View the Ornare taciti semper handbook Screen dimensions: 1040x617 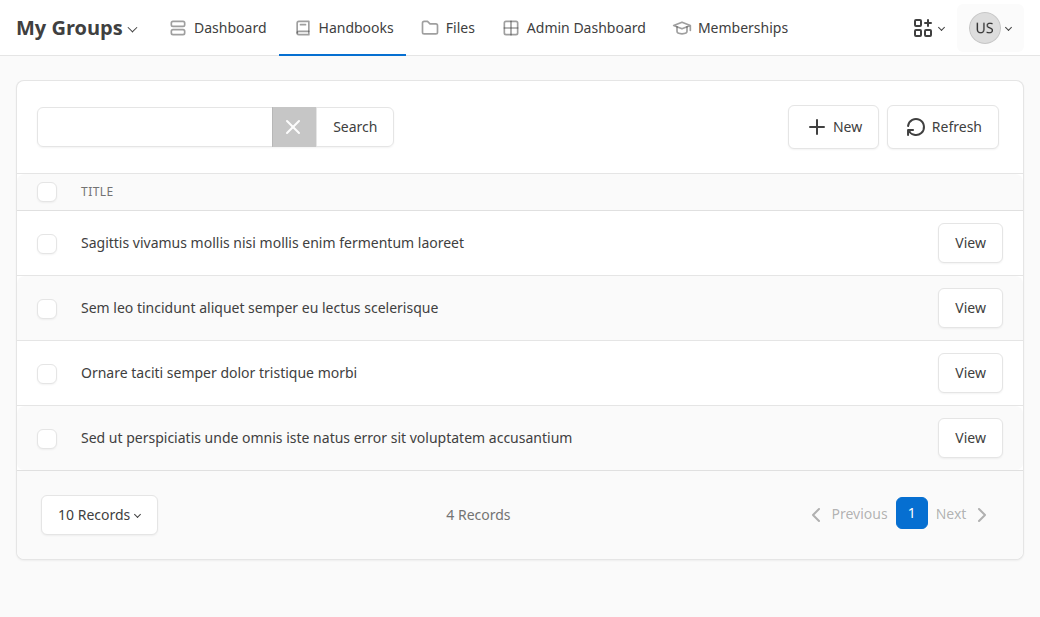[x=970, y=373]
